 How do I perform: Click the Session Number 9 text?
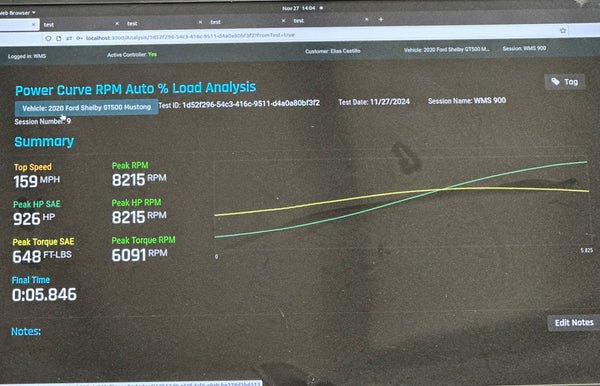pyautogui.click(x=42, y=122)
